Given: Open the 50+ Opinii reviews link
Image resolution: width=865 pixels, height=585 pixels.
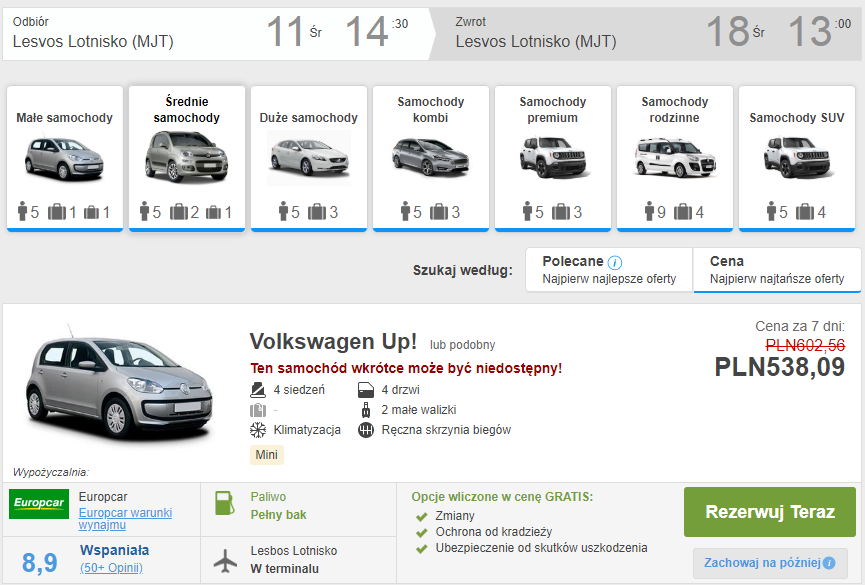Looking at the screenshot, I should pyautogui.click(x=111, y=568).
